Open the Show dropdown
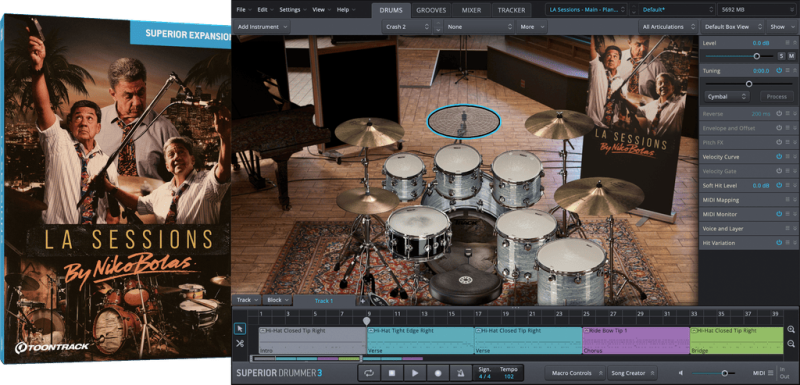The width and height of the screenshot is (800, 385). coord(781,27)
